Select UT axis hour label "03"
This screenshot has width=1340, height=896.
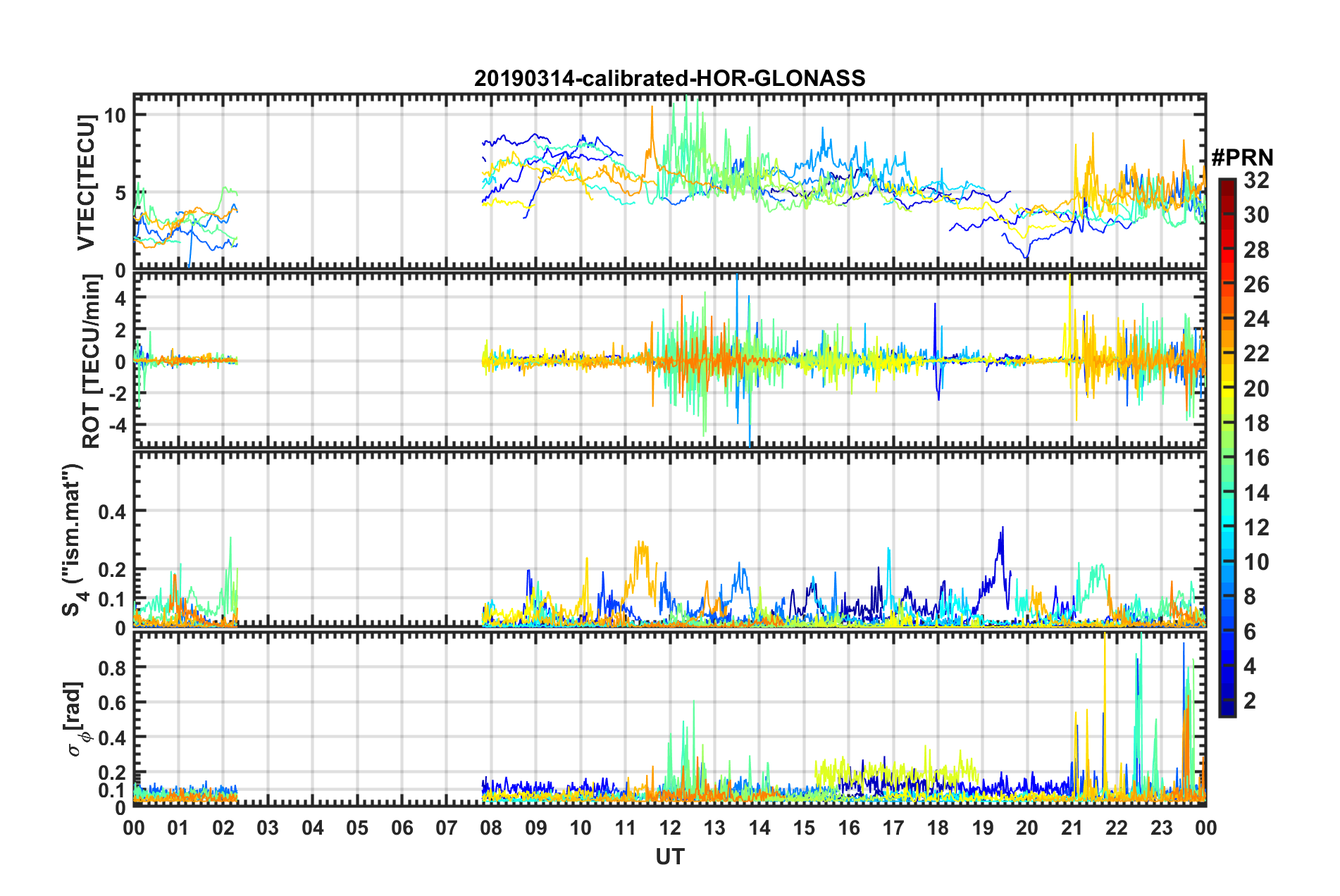pos(268,828)
